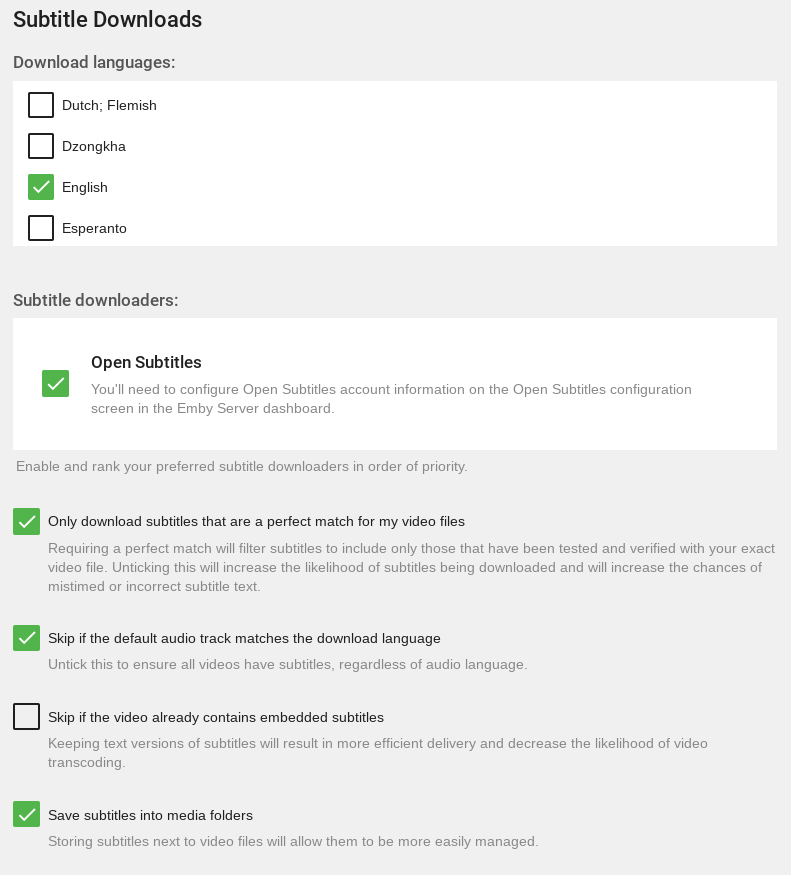This screenshot has height=875, width=791.
Task: Click the 'Open Subtitles' downloader title
Action: [x=146, y=362]
